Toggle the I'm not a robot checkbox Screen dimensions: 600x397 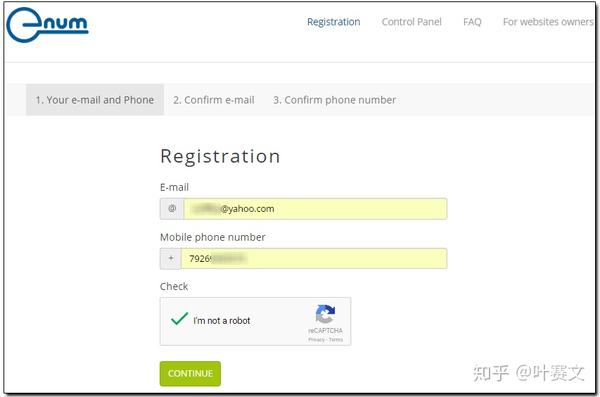click(179, 319)
